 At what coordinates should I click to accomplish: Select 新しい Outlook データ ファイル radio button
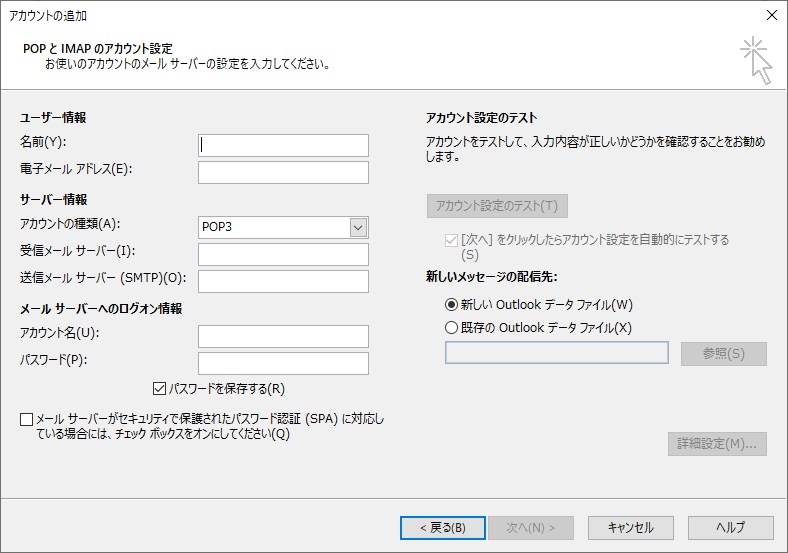pos(452,305)
